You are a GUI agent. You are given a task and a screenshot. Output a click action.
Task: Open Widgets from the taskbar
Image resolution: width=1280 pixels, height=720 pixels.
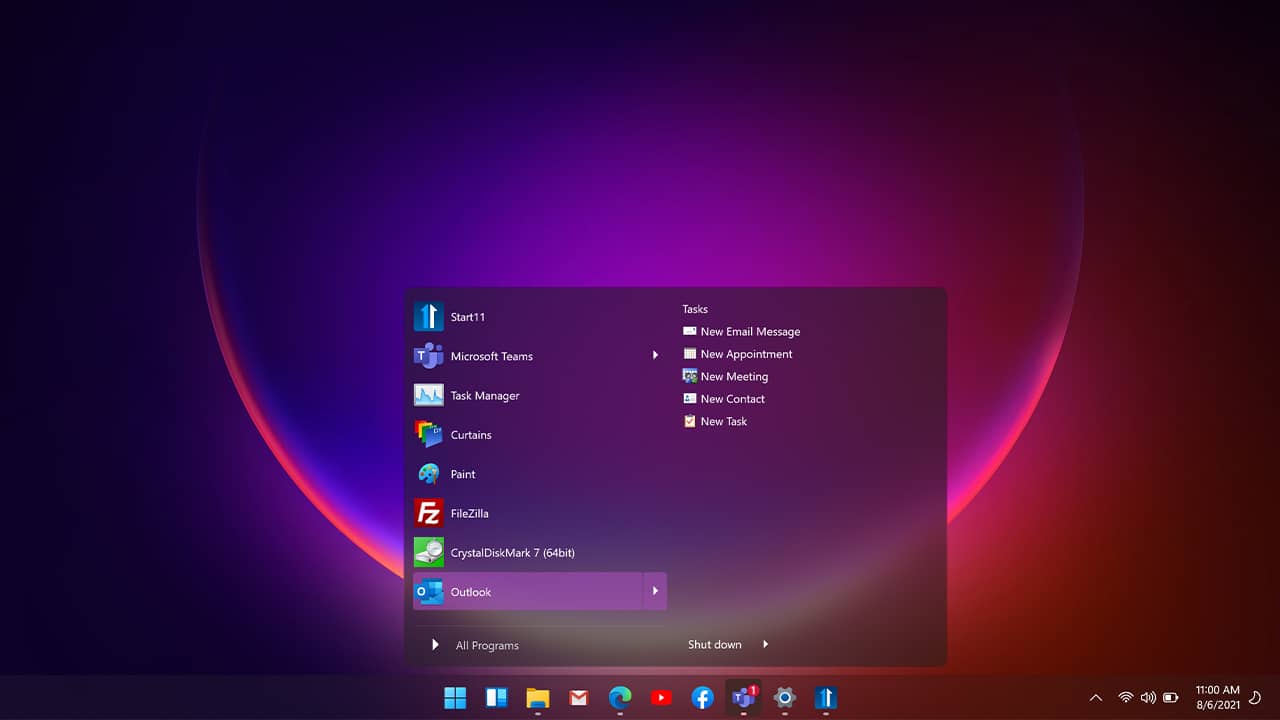(x=496, y=698)
